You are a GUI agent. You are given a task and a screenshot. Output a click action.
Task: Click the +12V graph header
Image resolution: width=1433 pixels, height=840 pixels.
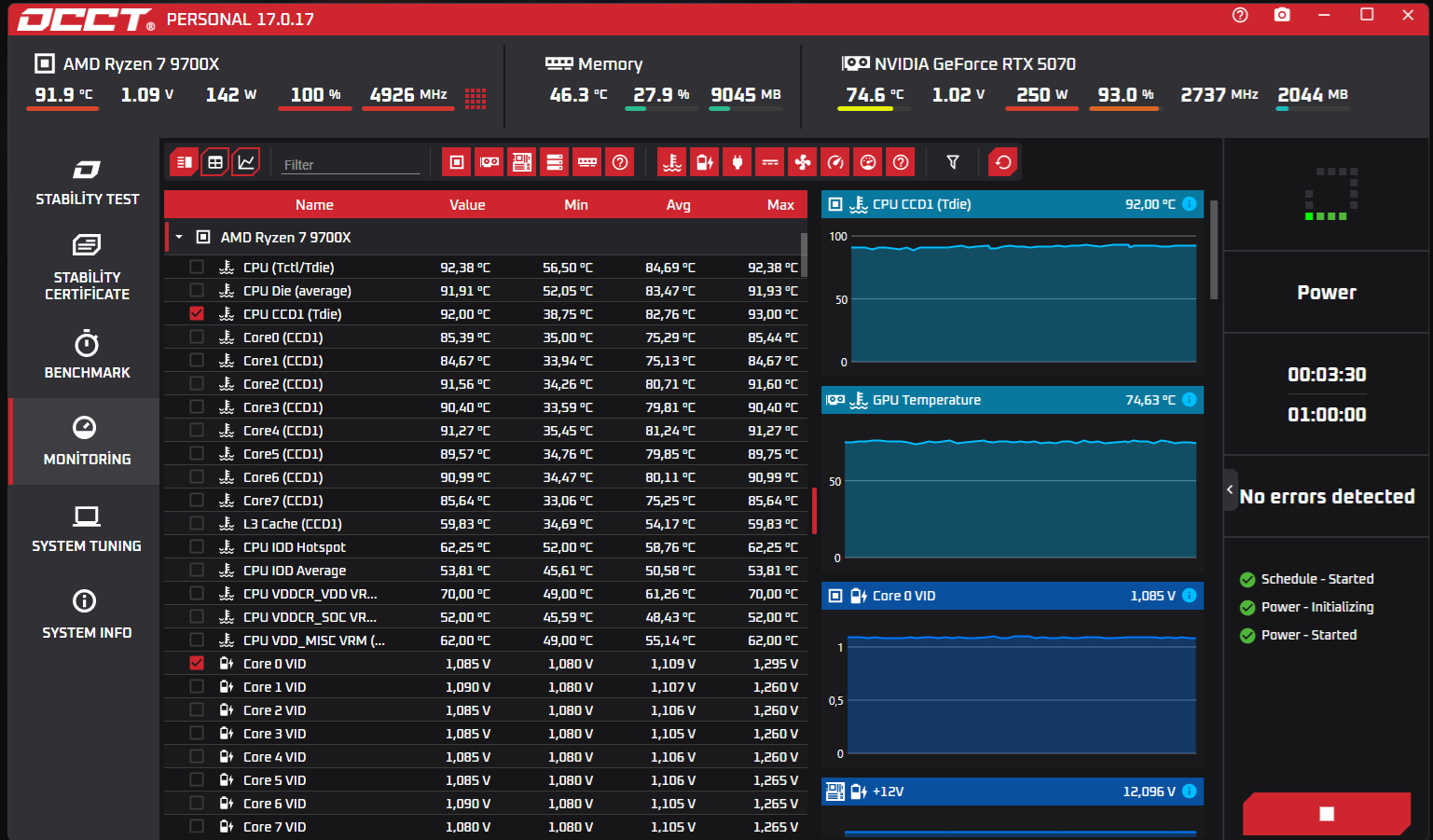pos(1013,792)
